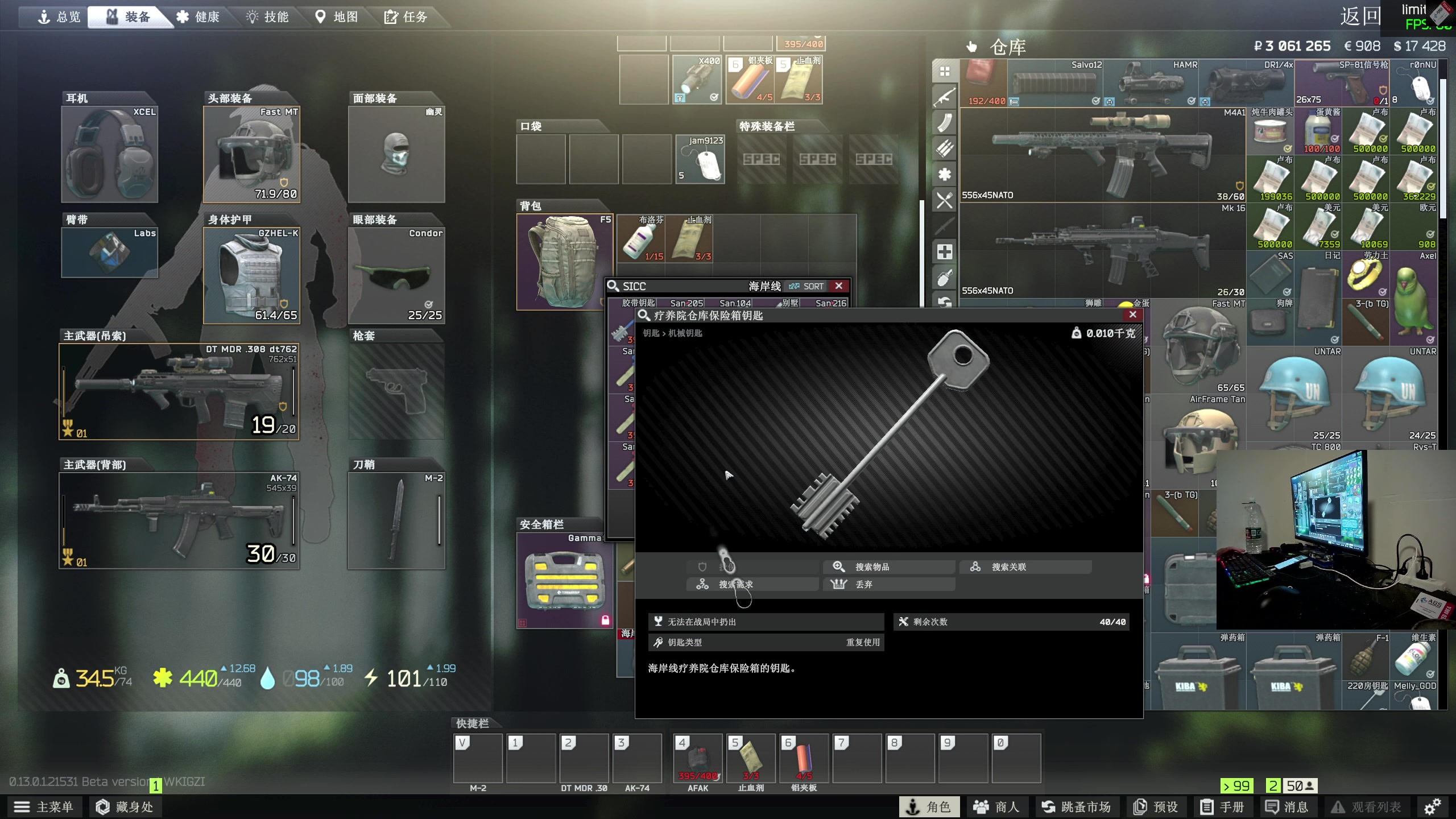Filter stash by medical items (plus icon)
Viewport: 1456px width, 819px height.
coord(945,252)
